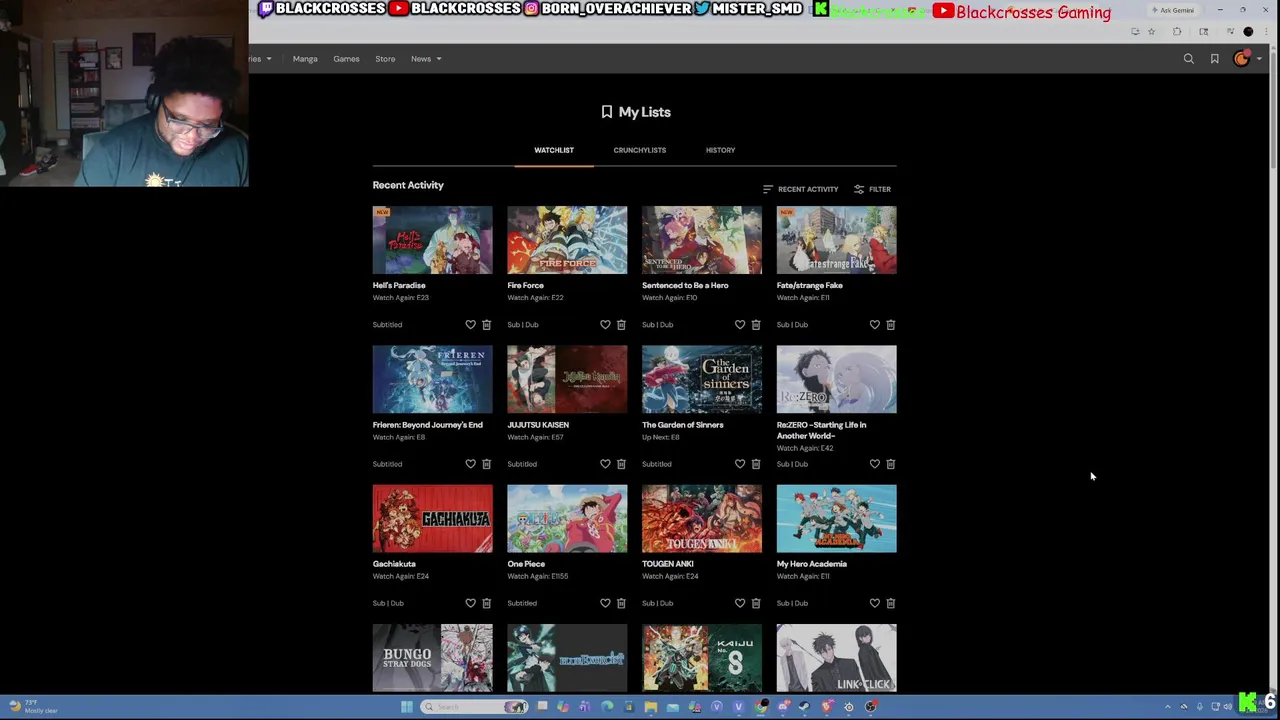Click the Sentenced to Be a Hero thumbnail
Image resolution: width=1280 pixels, height=720 pixels.
(702, 240)
